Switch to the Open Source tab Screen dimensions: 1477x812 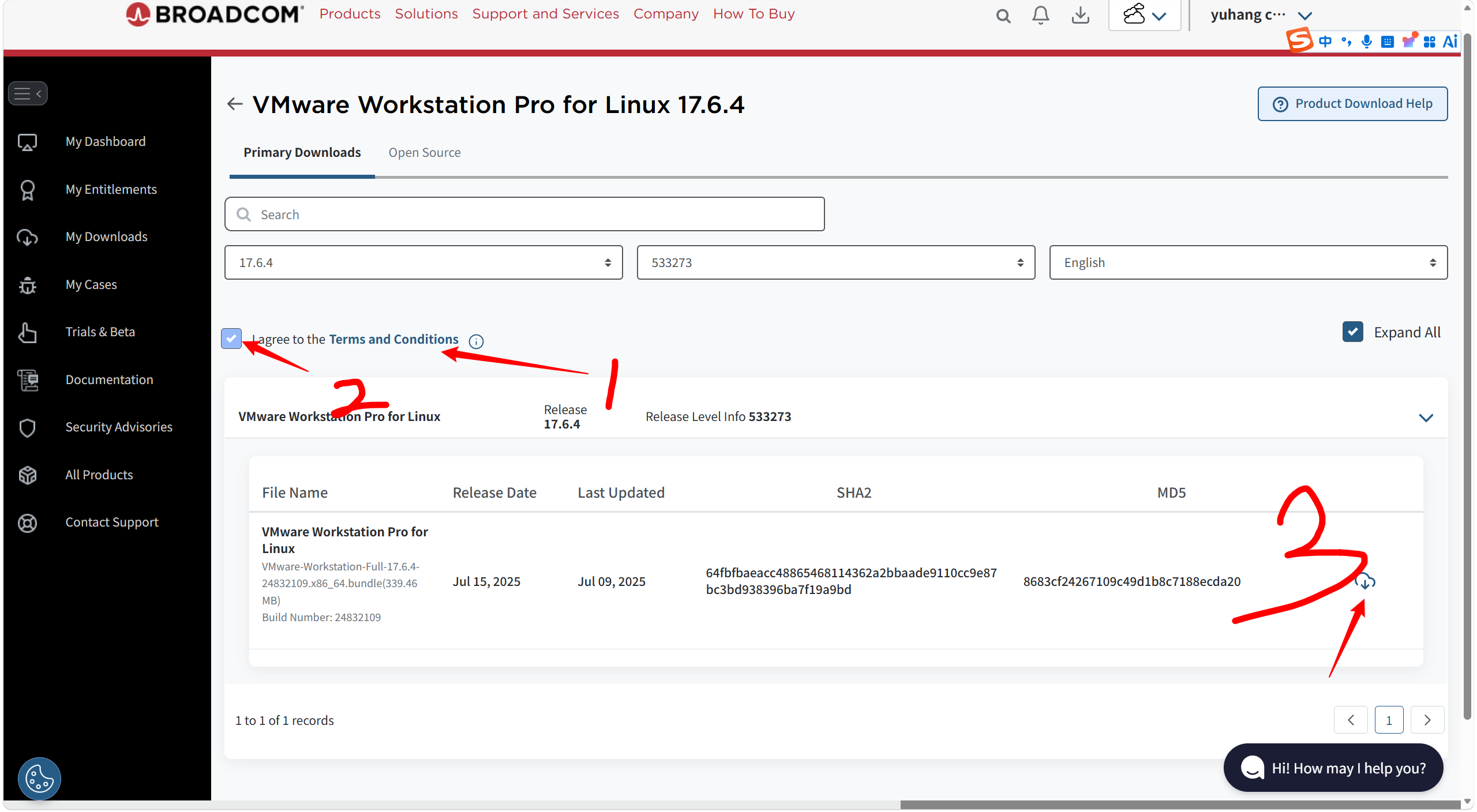(x=425, y=153)
